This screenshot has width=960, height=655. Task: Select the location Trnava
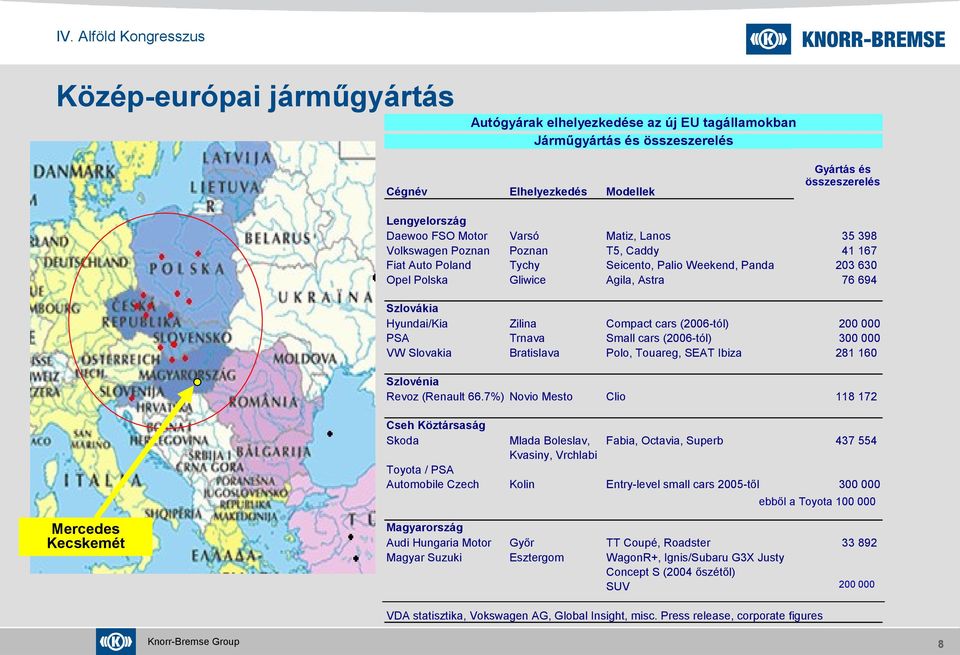point(525,338)
